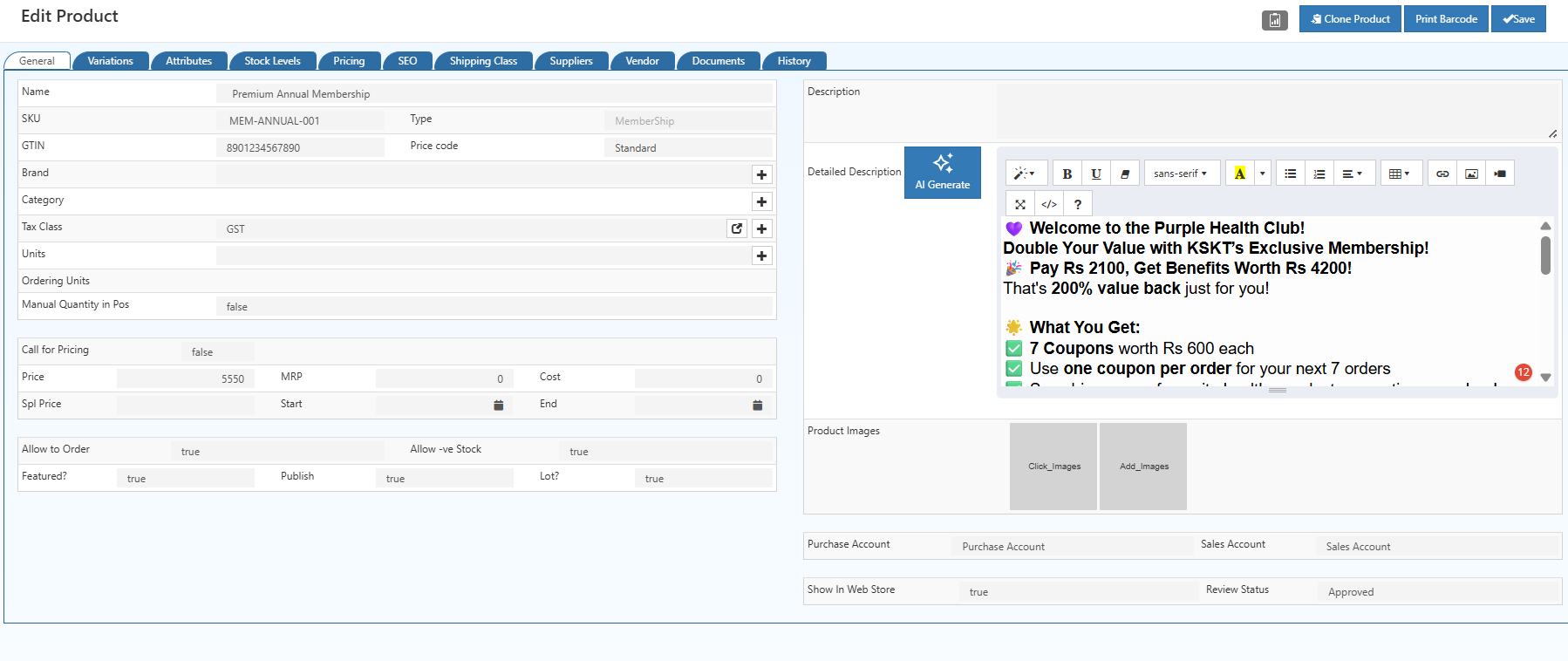The height and width of the screenshot is (661, 1568).
Task: Add a new Category with plus icon
Action: pos(761,201)
